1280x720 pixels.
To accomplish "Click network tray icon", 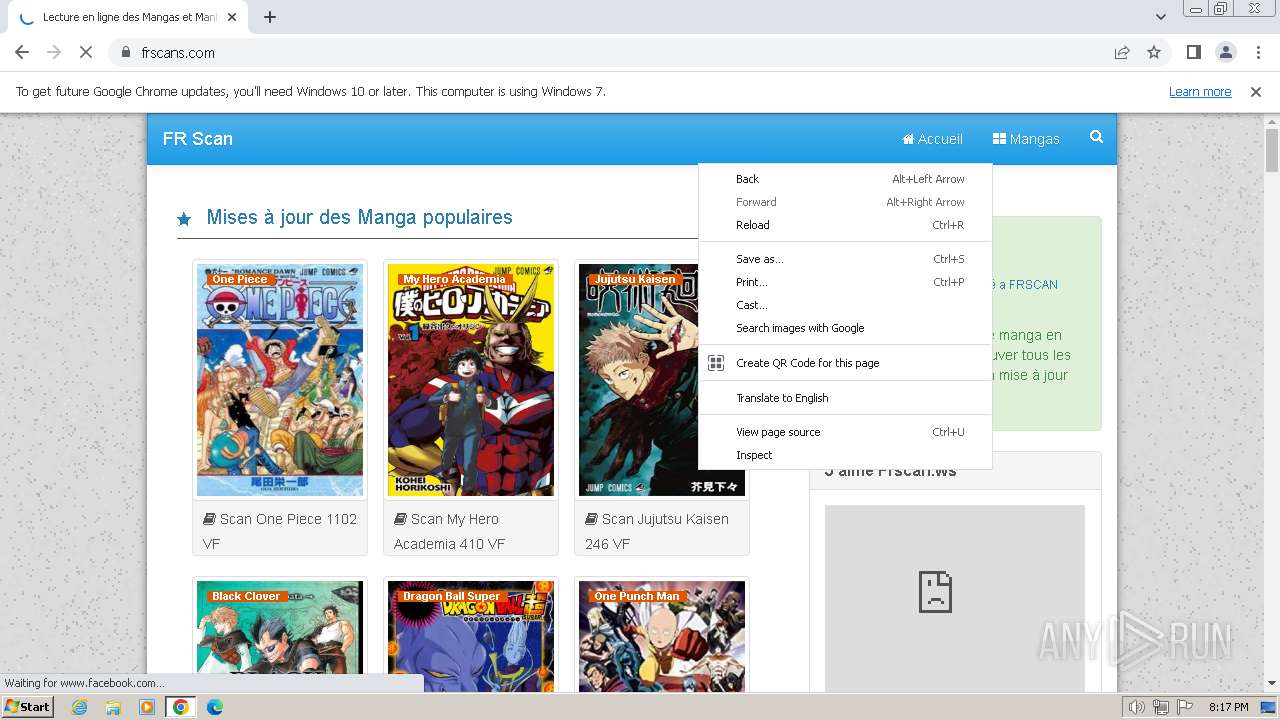I will (x=1161, y=707).
